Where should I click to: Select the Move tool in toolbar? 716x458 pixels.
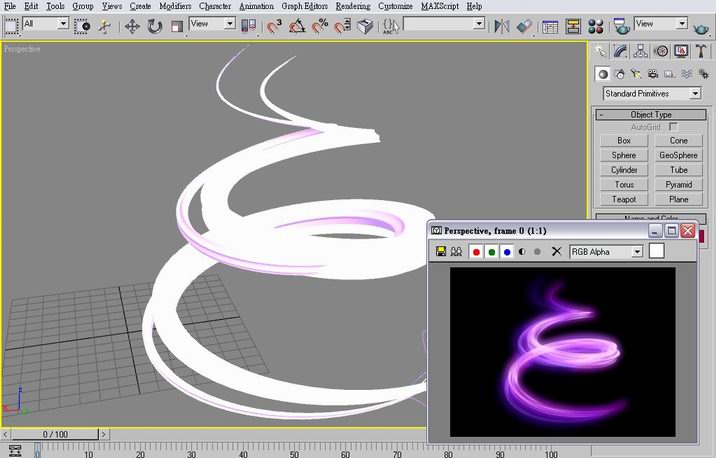pos(132,26)
